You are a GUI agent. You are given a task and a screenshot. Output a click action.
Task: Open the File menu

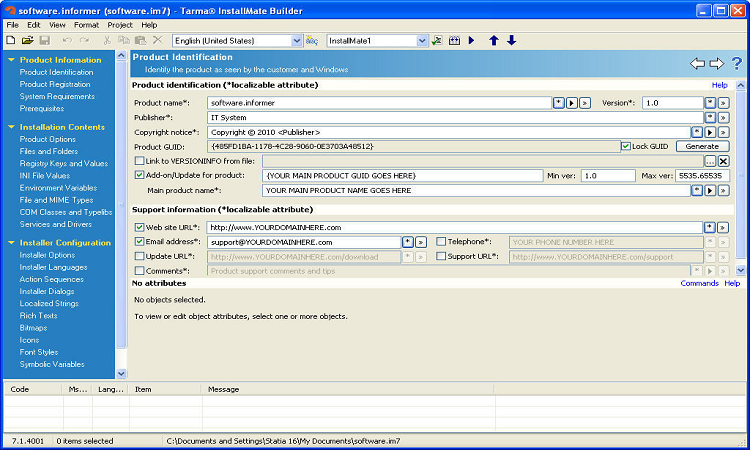pos(12,25)
